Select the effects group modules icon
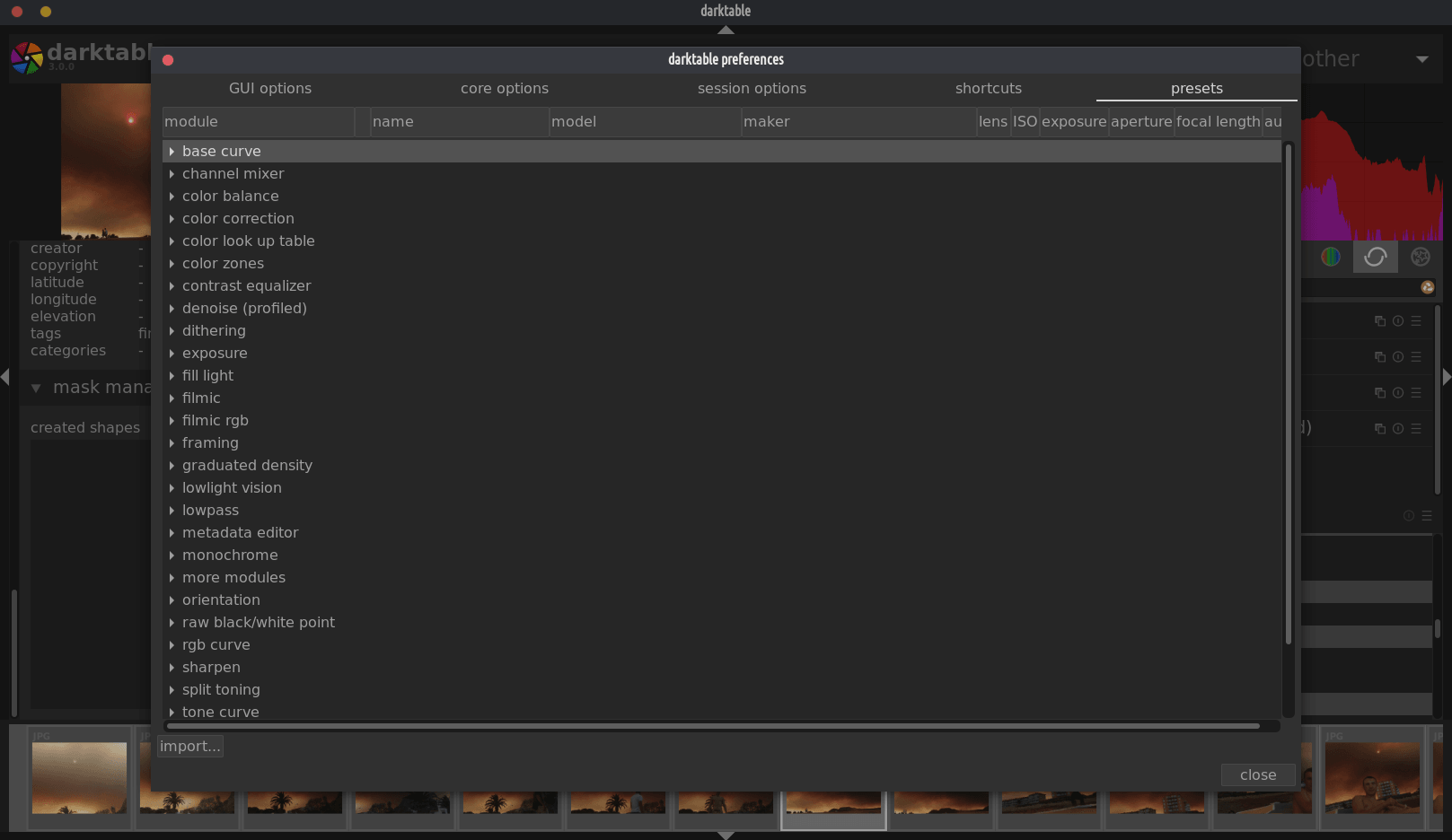Viewport: 1452px width, 840px height. tap(1421, 257)
